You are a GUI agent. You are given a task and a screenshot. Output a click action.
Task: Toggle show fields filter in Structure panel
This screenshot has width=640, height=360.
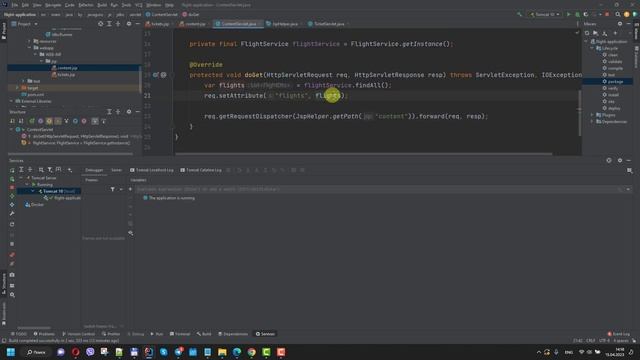(49, 121)
